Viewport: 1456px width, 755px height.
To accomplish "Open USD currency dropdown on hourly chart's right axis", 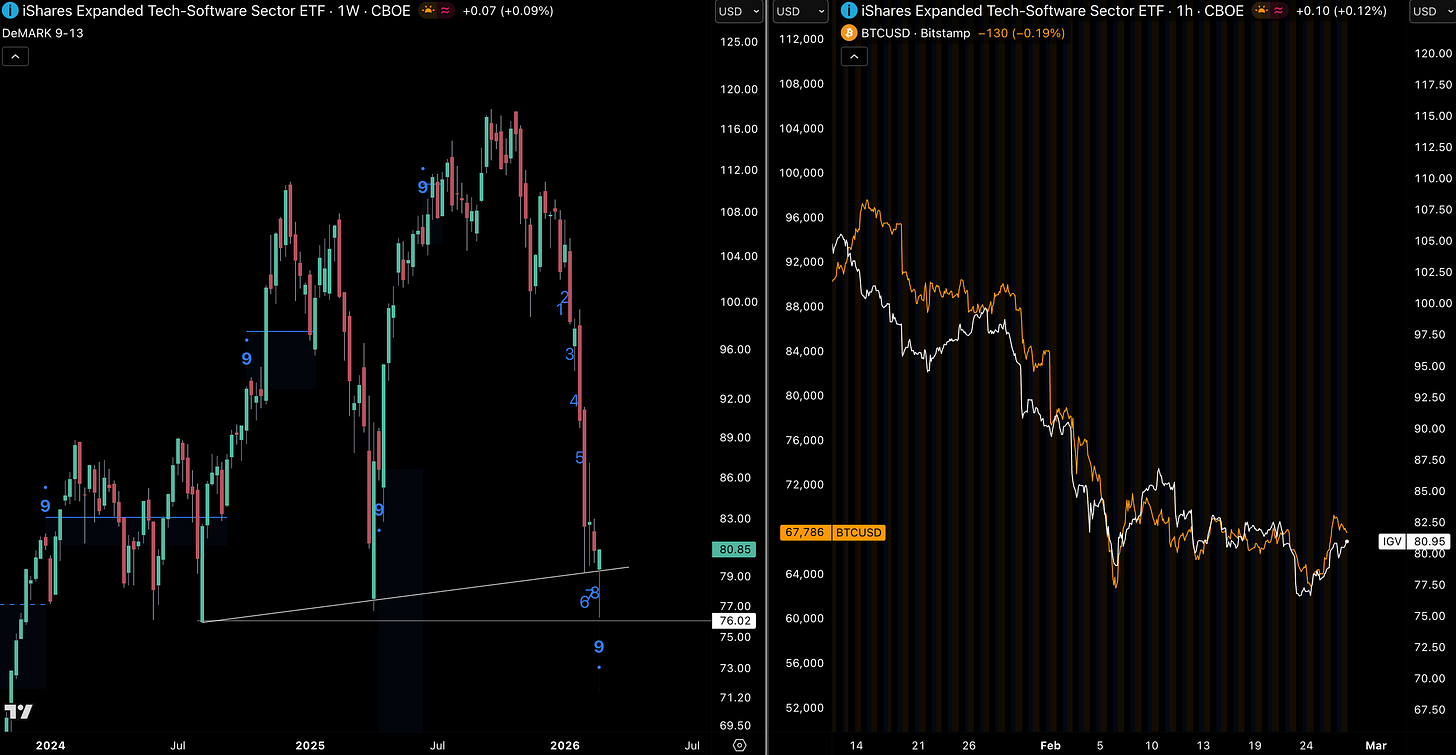I will (1432, 11).
